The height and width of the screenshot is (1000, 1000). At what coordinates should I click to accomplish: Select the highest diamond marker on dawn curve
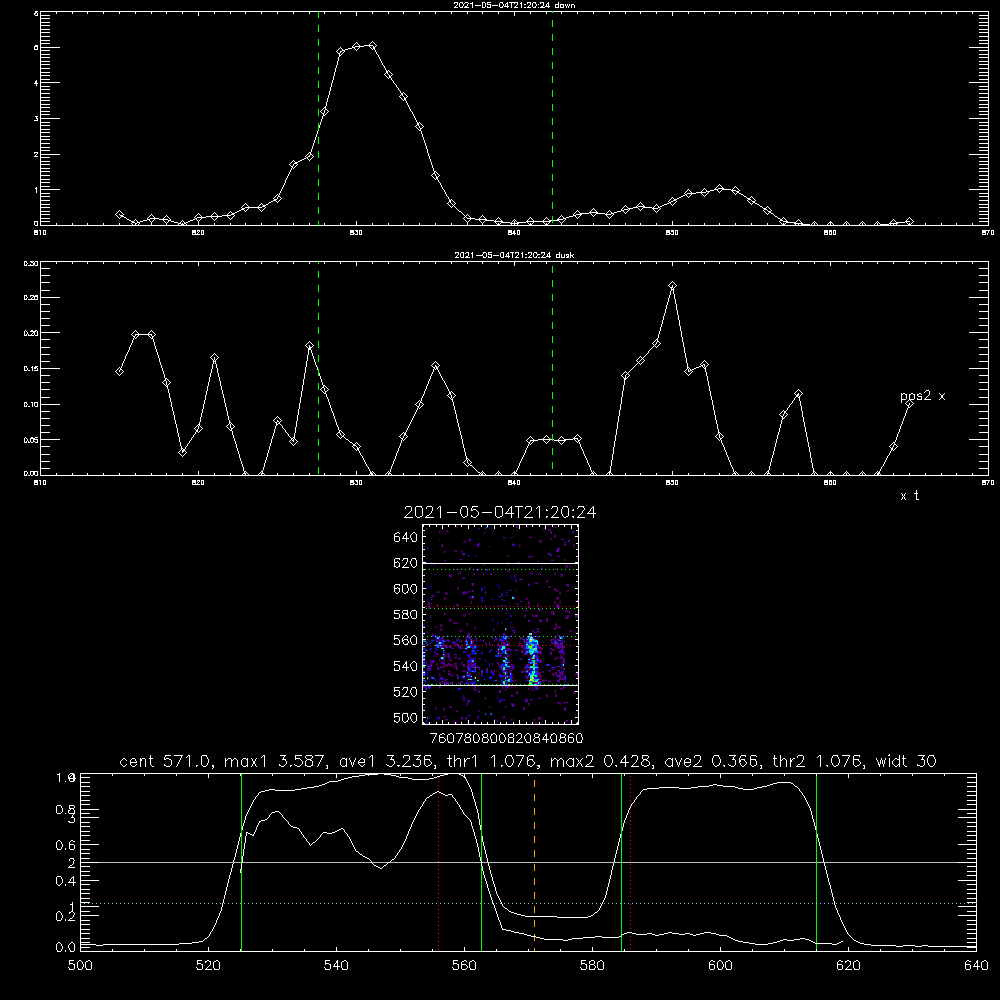tap(372, 45)
